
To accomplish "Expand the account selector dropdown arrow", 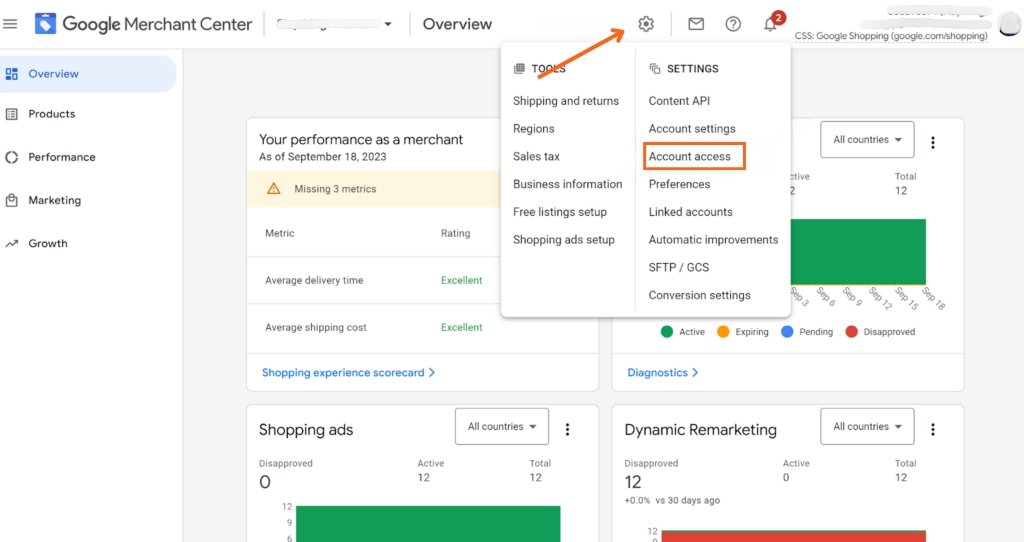I will [388, 24].
